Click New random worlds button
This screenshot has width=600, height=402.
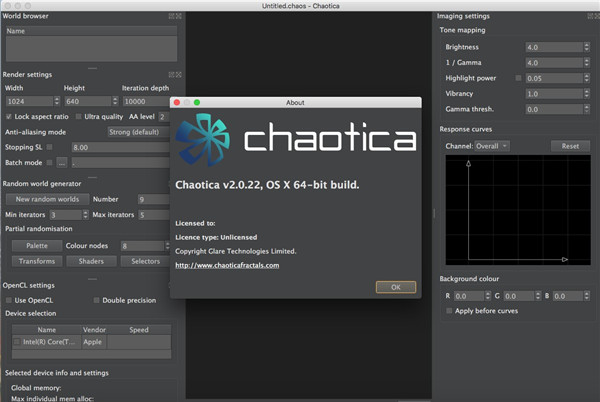point(47,199)
